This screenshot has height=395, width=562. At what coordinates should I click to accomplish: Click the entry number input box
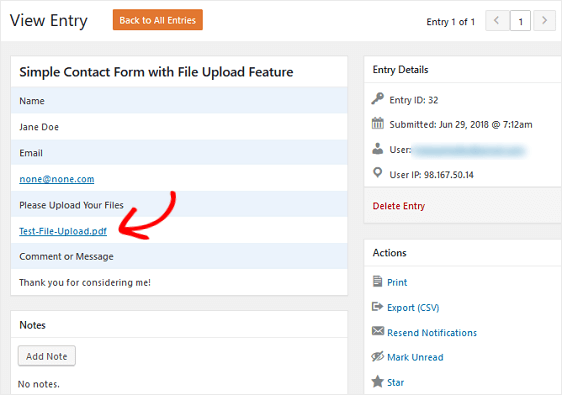[x=520, y=21]
